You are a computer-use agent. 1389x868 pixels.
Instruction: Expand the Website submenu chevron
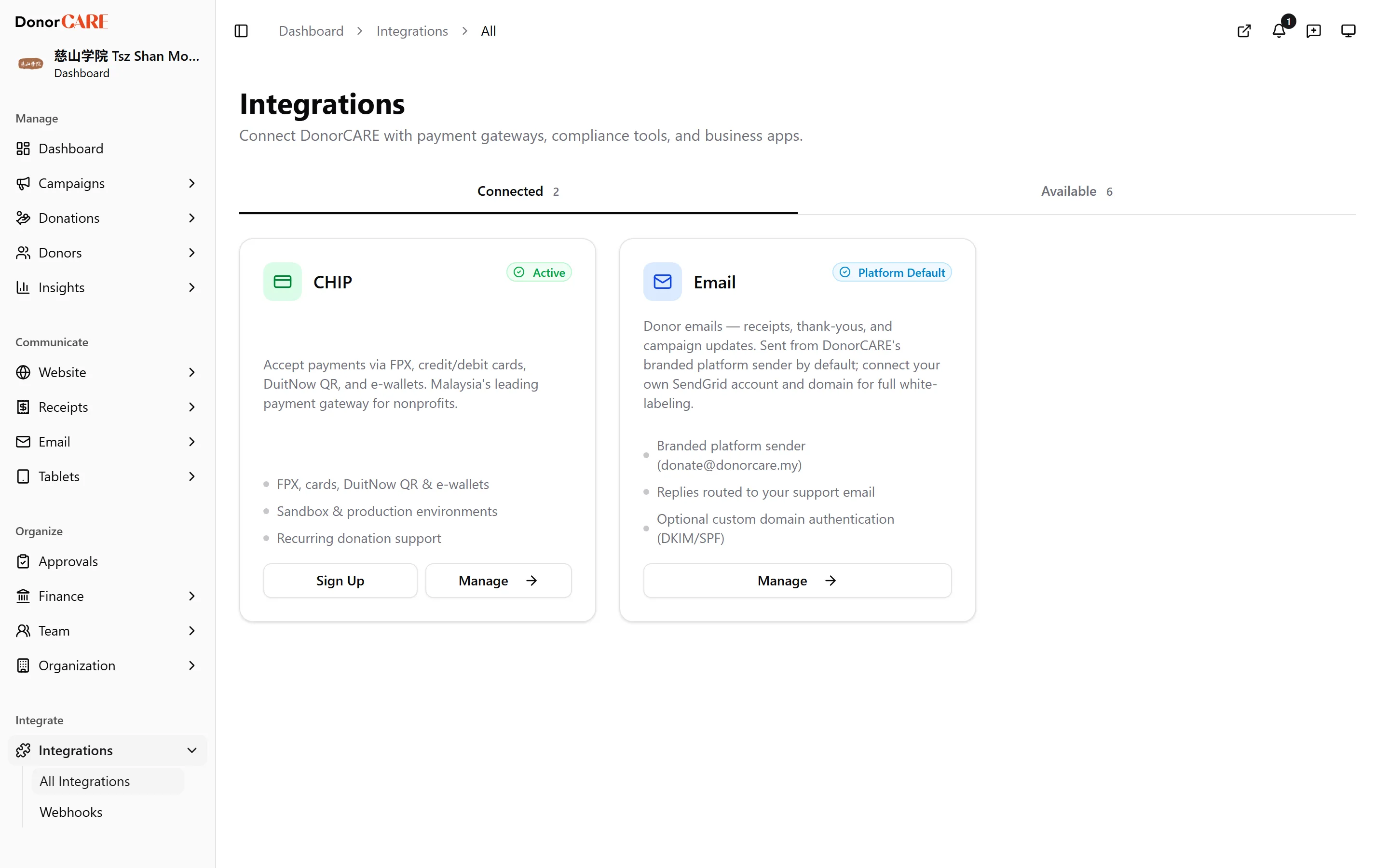click(191, 373)
